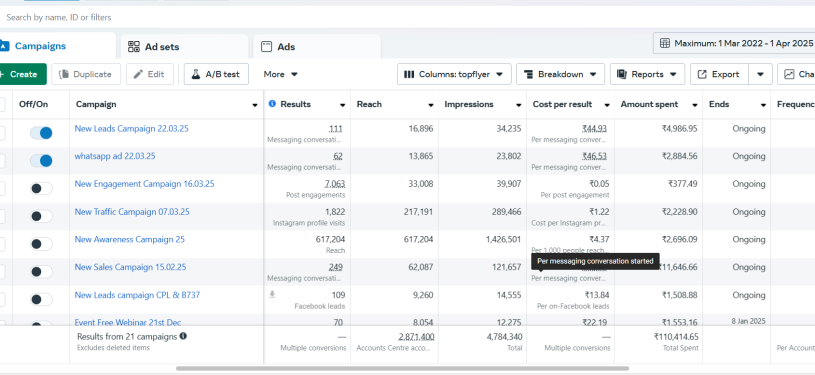Viewport: 815px width, 375px height.
Task: Switch to the Ad sets tab
Action: click(184, 47)
